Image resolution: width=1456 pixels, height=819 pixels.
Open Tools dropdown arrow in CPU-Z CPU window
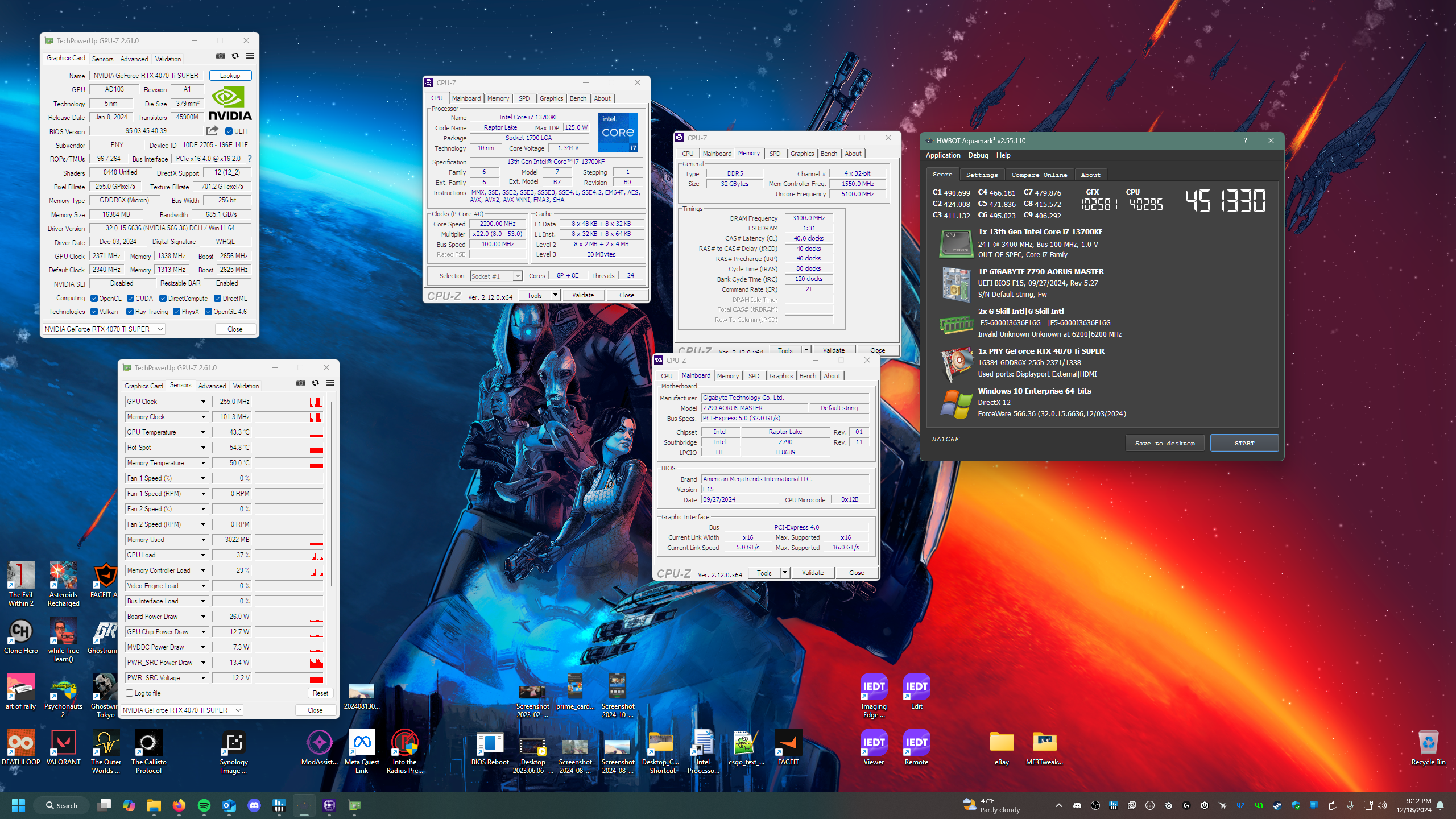click(555, 295)
